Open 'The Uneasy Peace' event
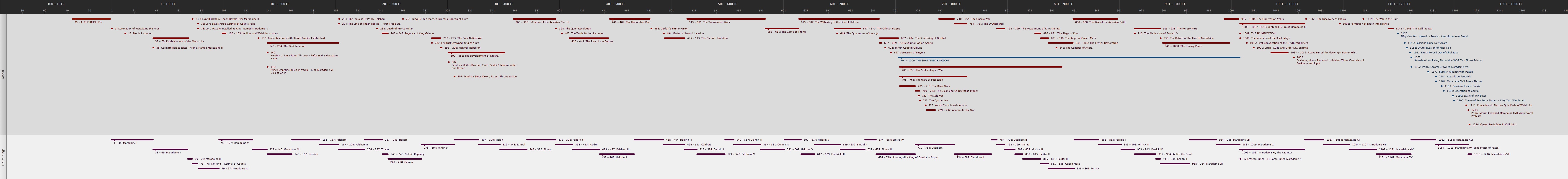This screenshot has width=1568, height=179. [1183, 46]
